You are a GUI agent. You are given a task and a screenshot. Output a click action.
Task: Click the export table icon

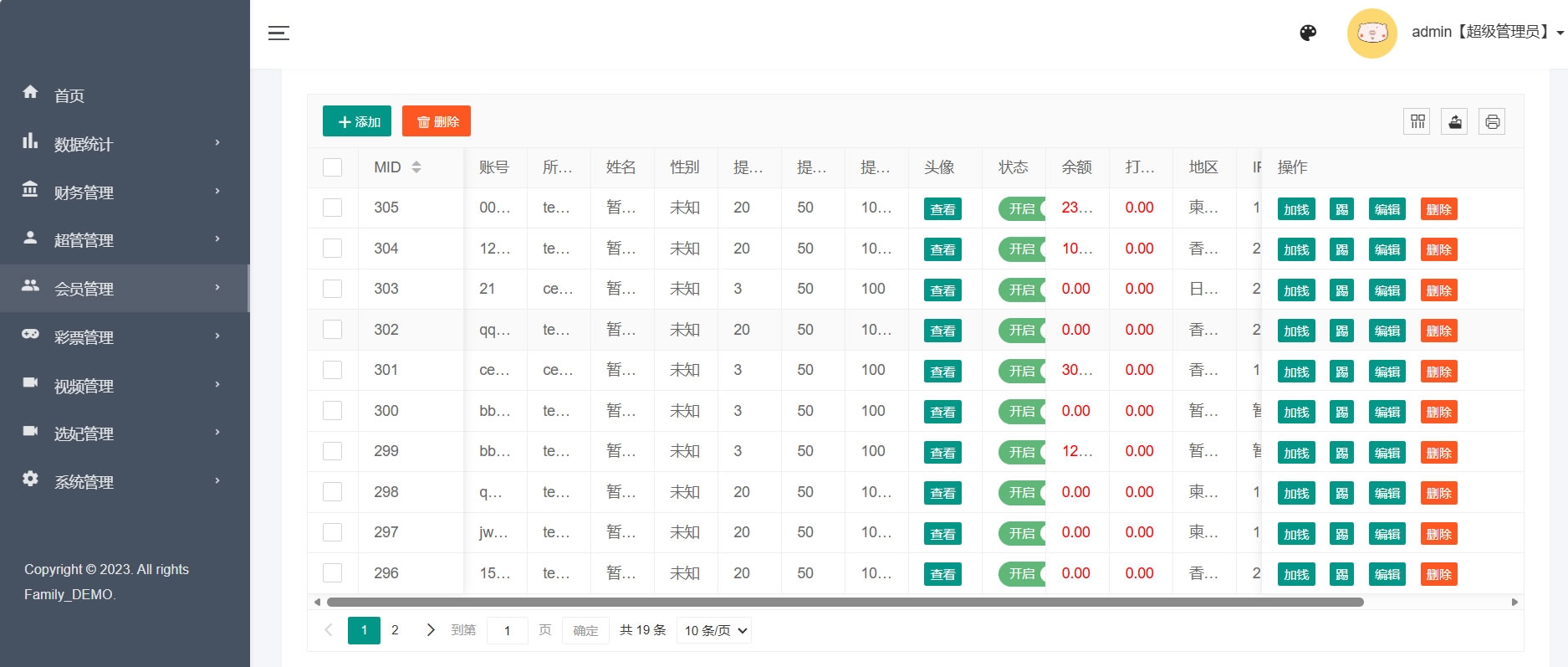1455,122
